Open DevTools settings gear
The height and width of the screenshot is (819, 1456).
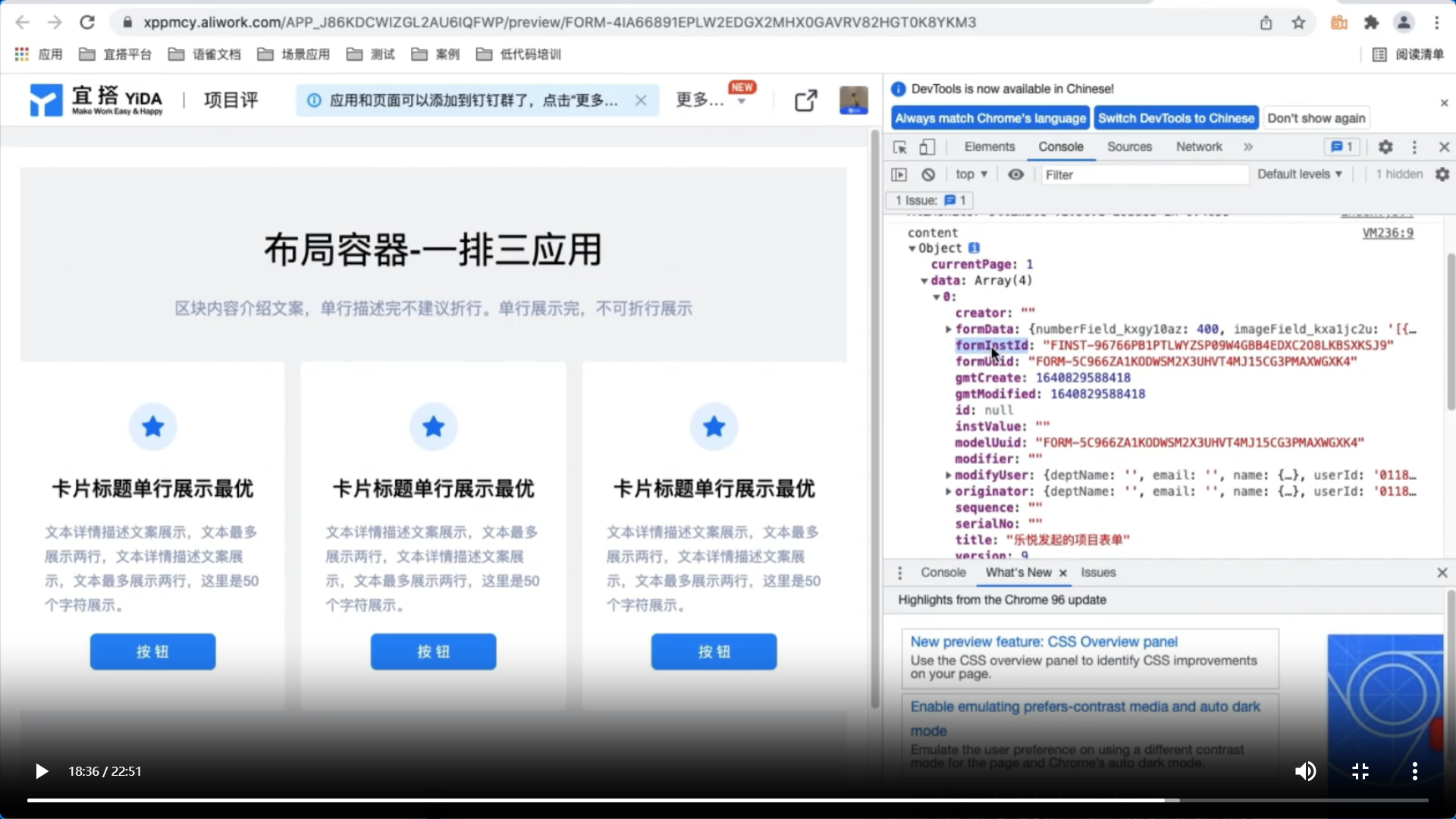click(x=1385, y=147)
